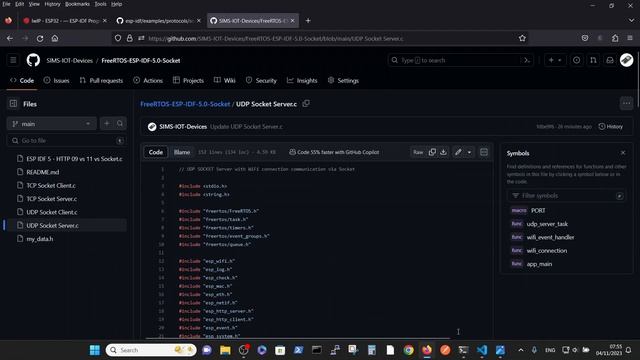Open repository Settings tab

[343, 80]
